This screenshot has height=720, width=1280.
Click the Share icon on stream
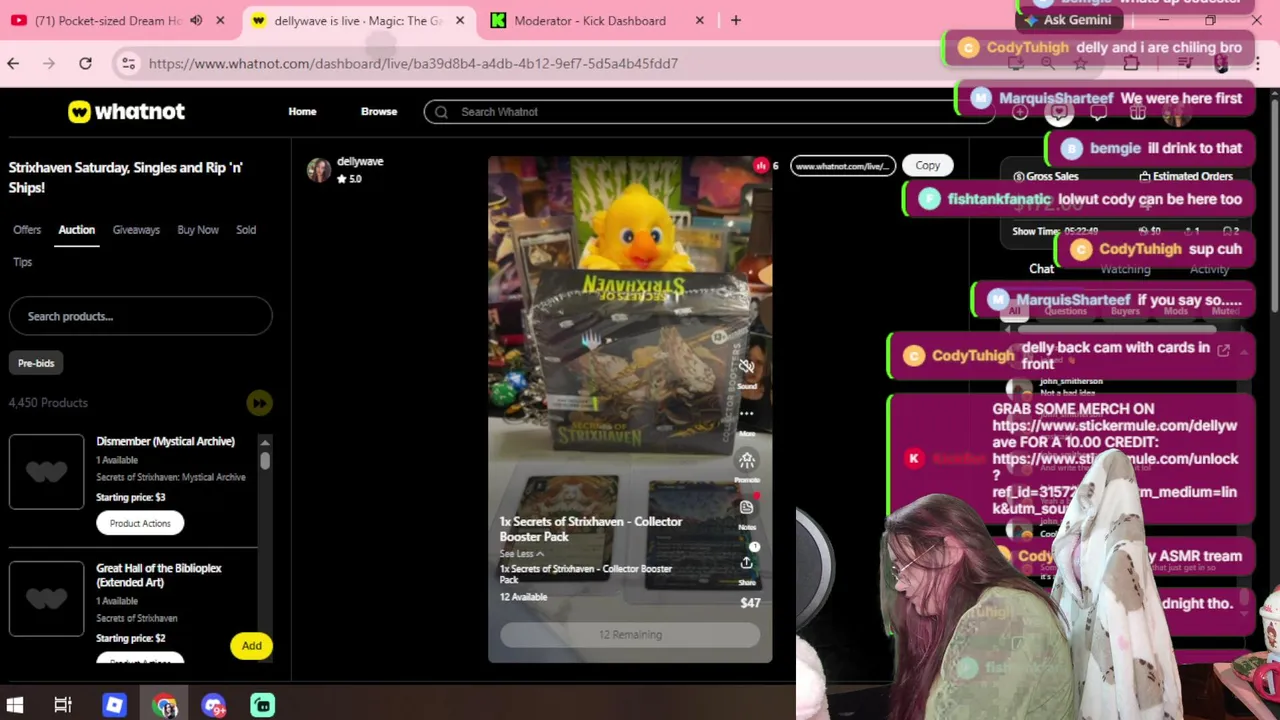coord(747,564)
